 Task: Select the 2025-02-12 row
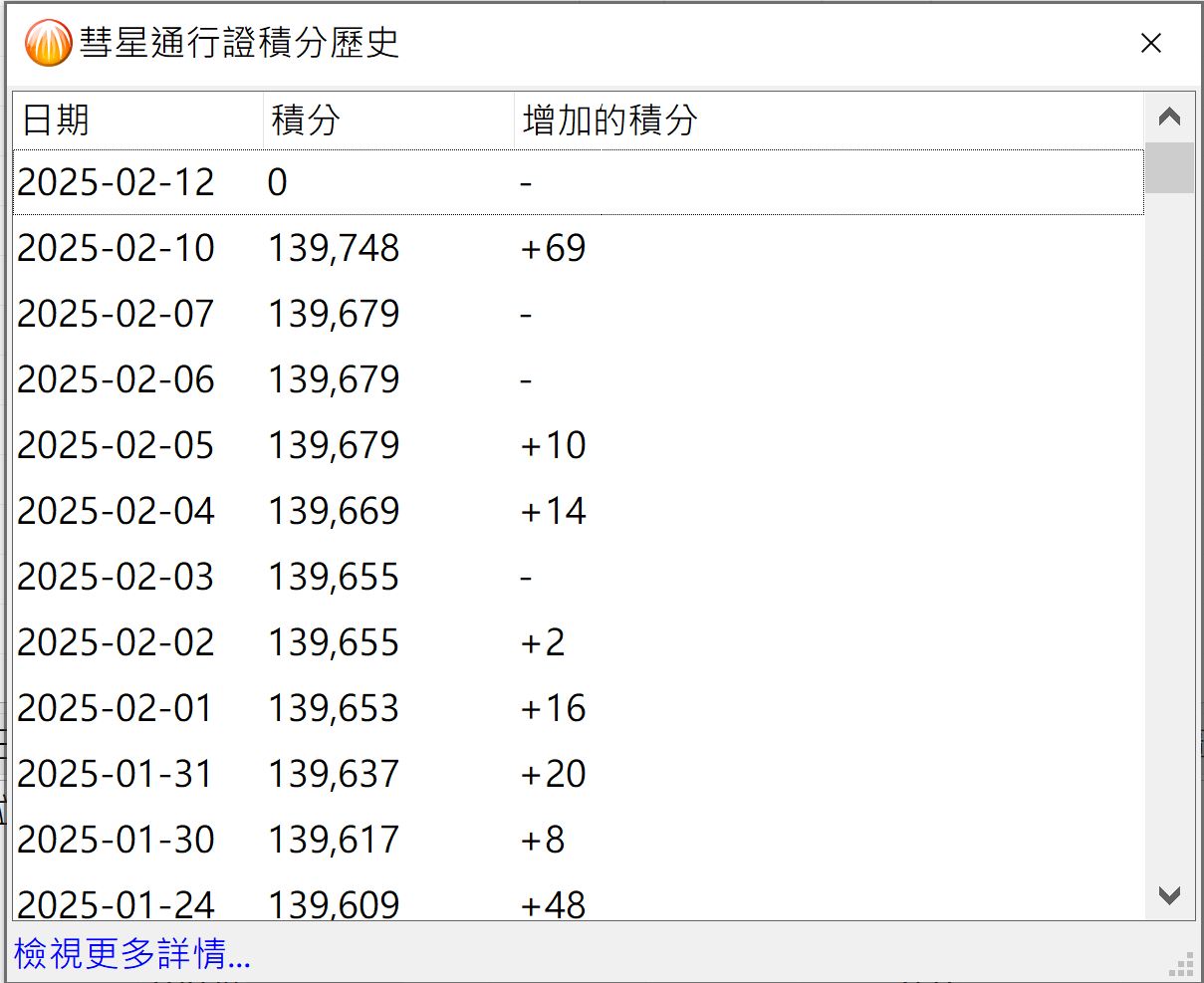coord(579,182)
